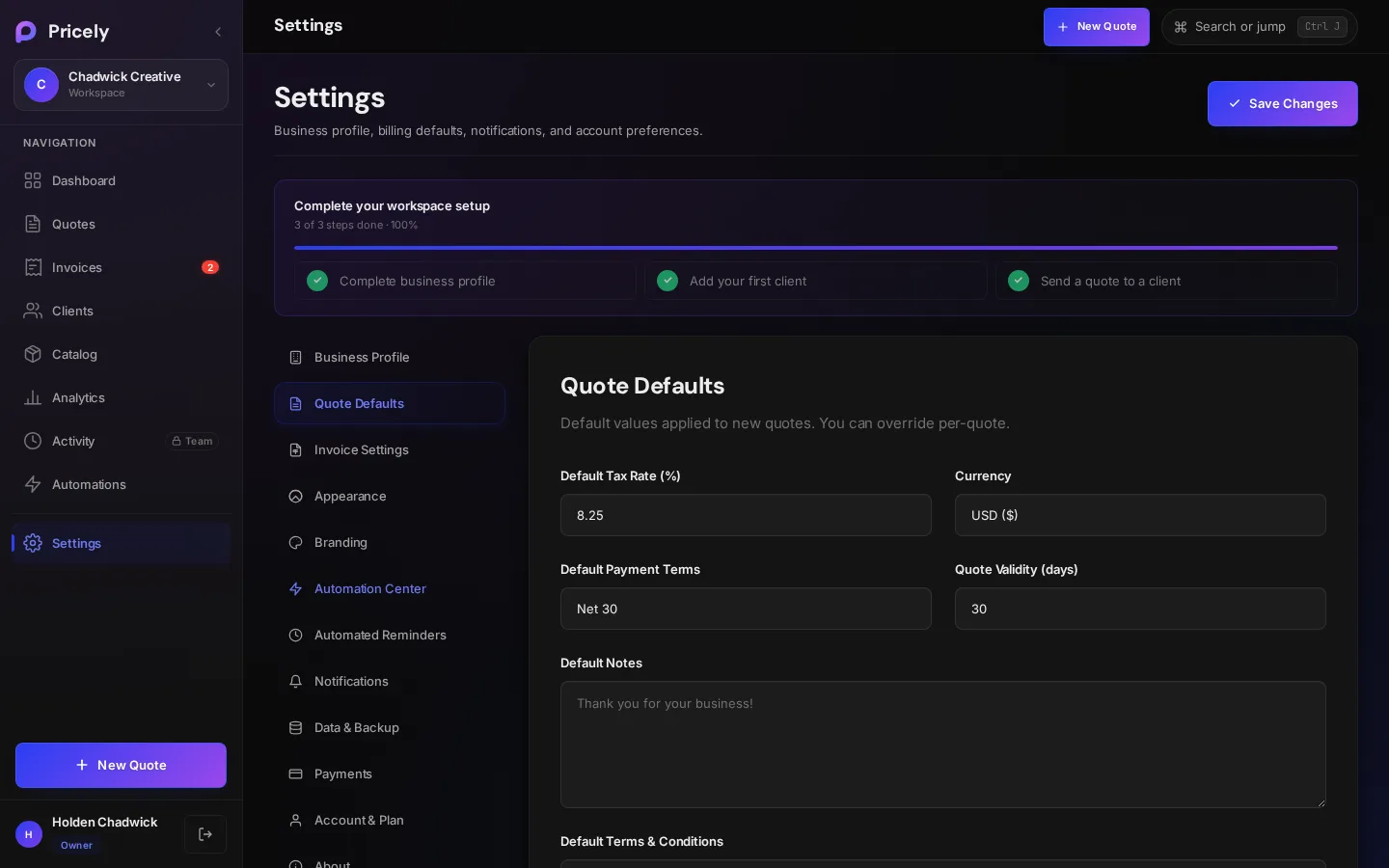
Task: Switch to the Business Profile tab
Action: (390, 357)
